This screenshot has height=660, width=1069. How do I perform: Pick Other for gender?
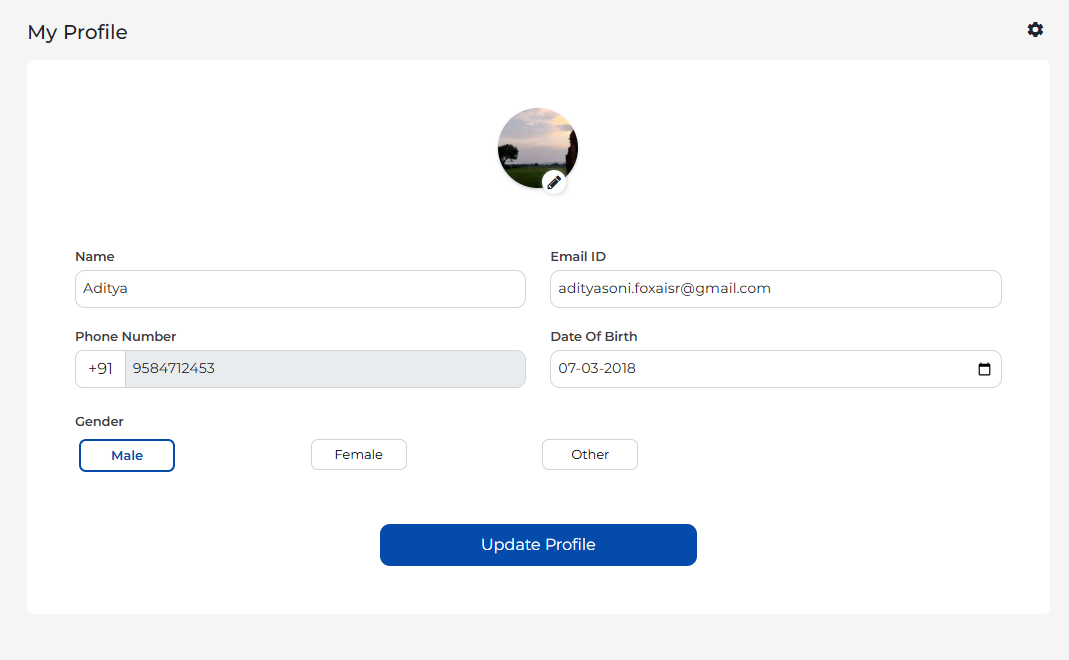(590, 454)
